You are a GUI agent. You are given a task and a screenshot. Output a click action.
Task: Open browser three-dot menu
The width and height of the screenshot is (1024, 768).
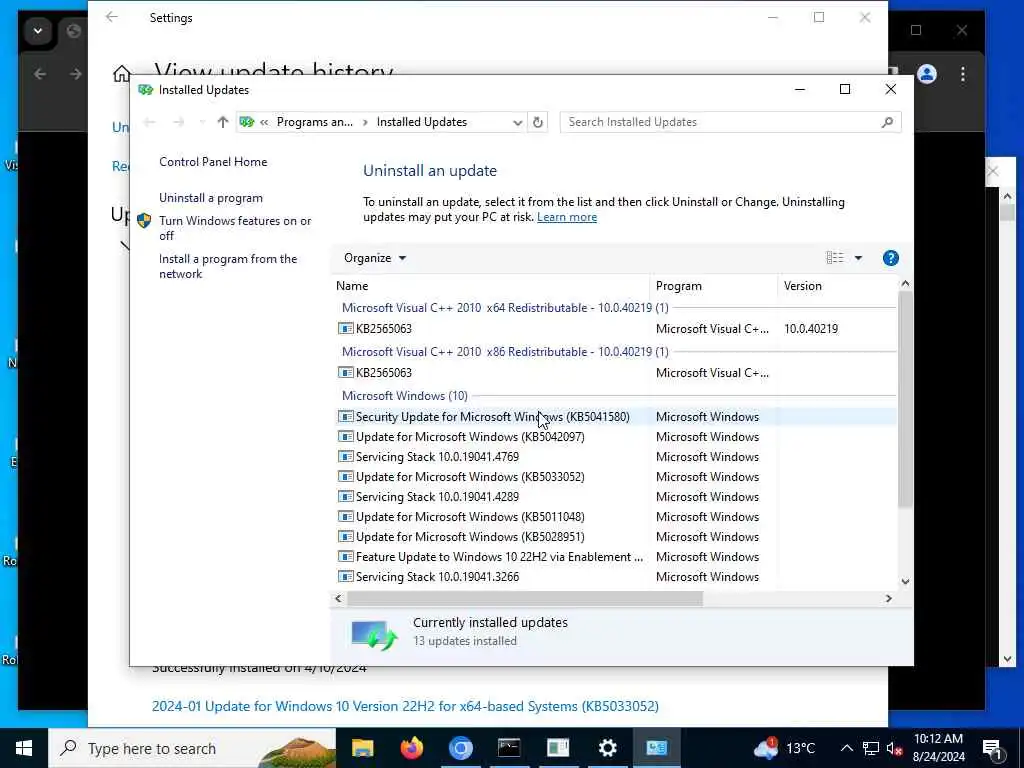click(x=963, y=74)
